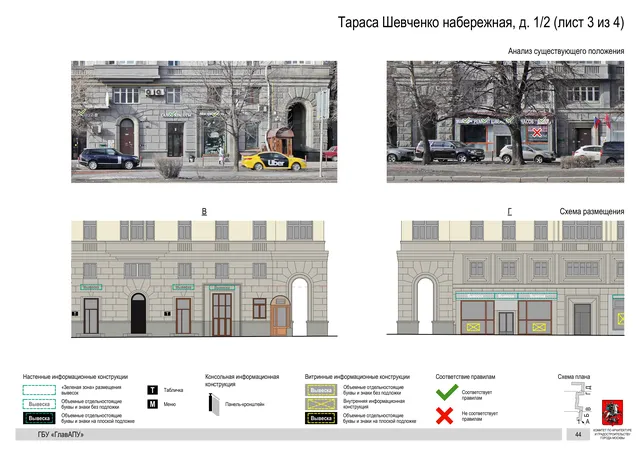Click the black arched door in left elevation

[138, 313]
